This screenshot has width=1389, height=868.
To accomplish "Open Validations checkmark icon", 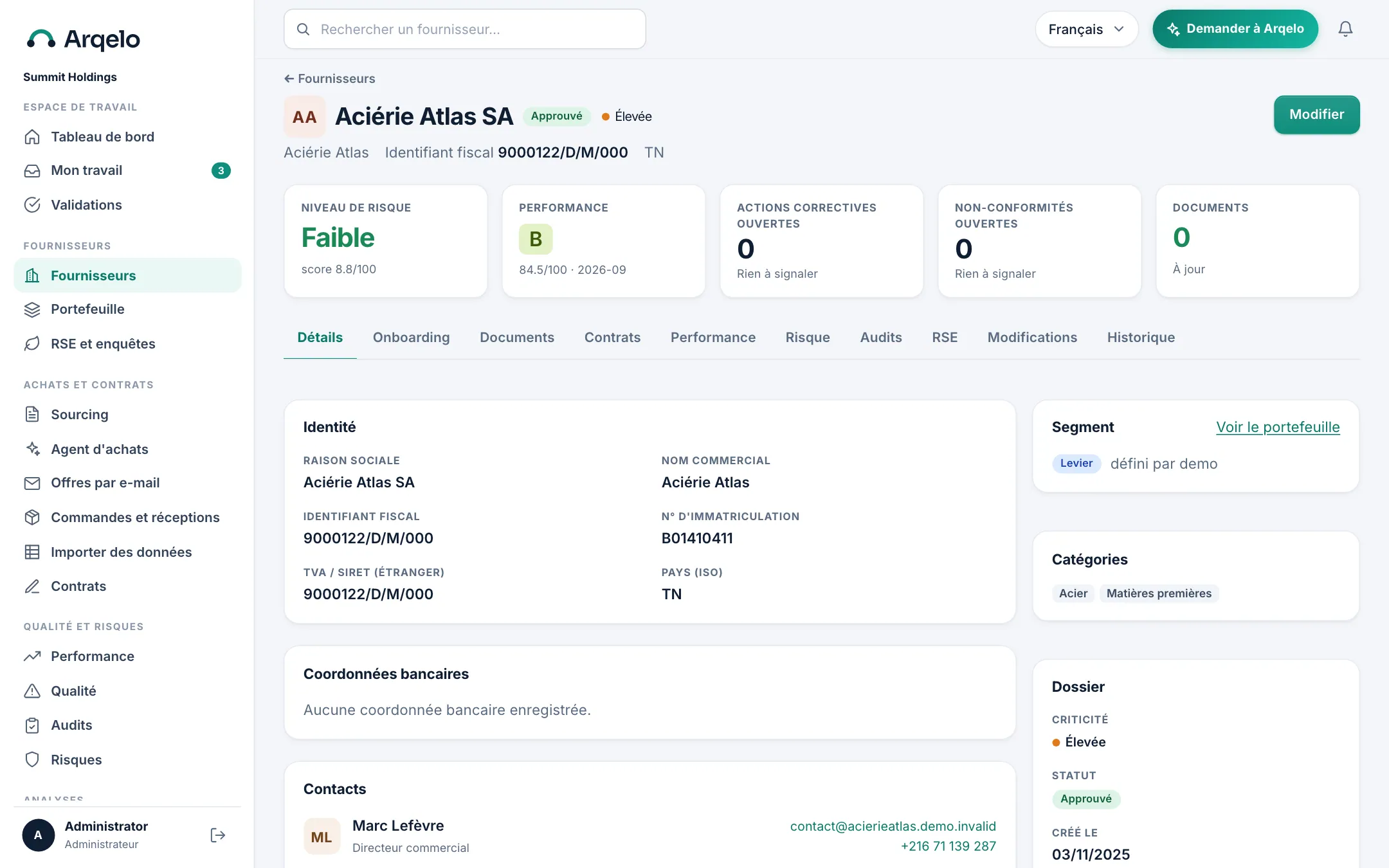I will coord(32,205).
